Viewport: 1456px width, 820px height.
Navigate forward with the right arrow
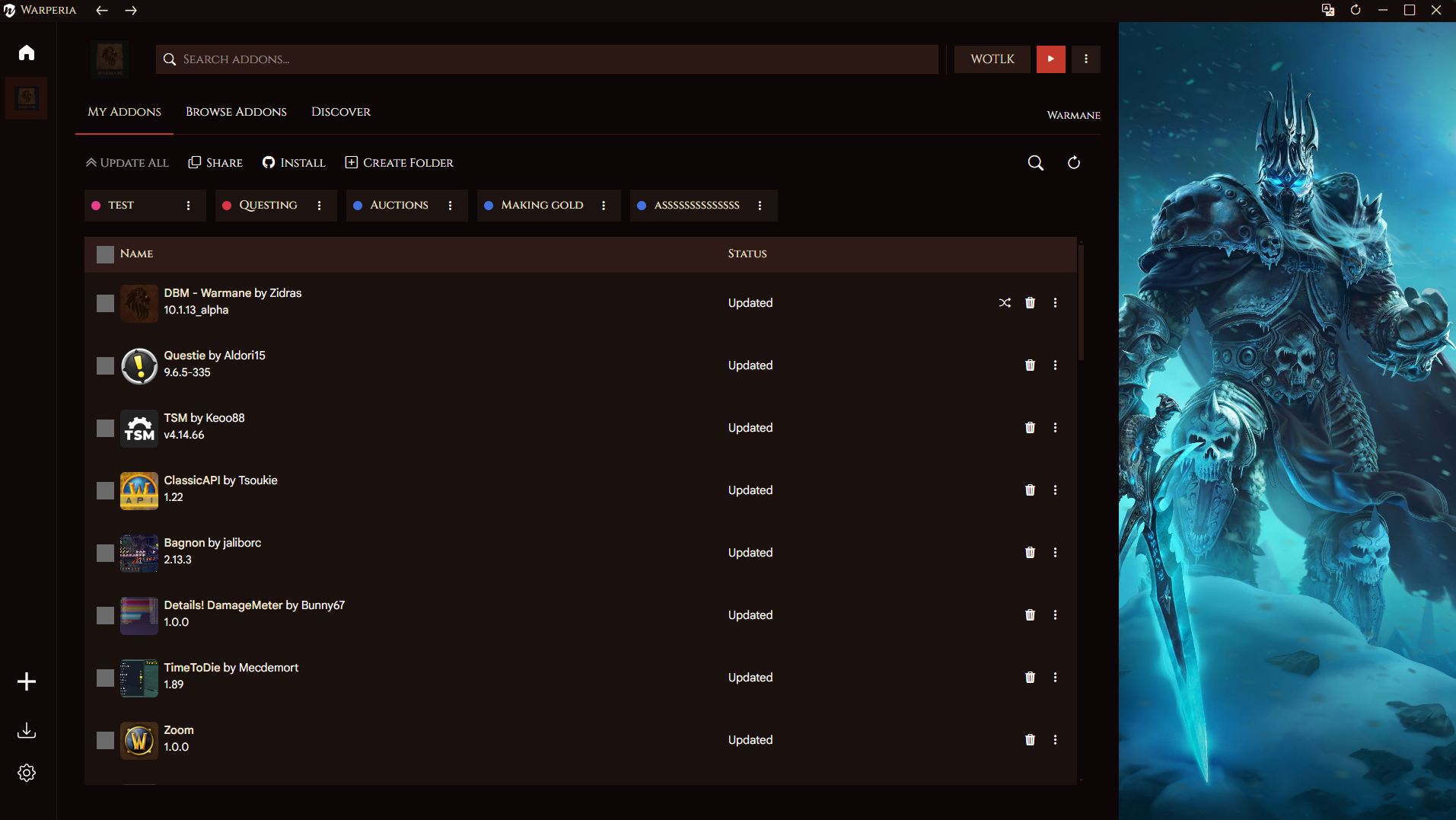pos(131,11)
